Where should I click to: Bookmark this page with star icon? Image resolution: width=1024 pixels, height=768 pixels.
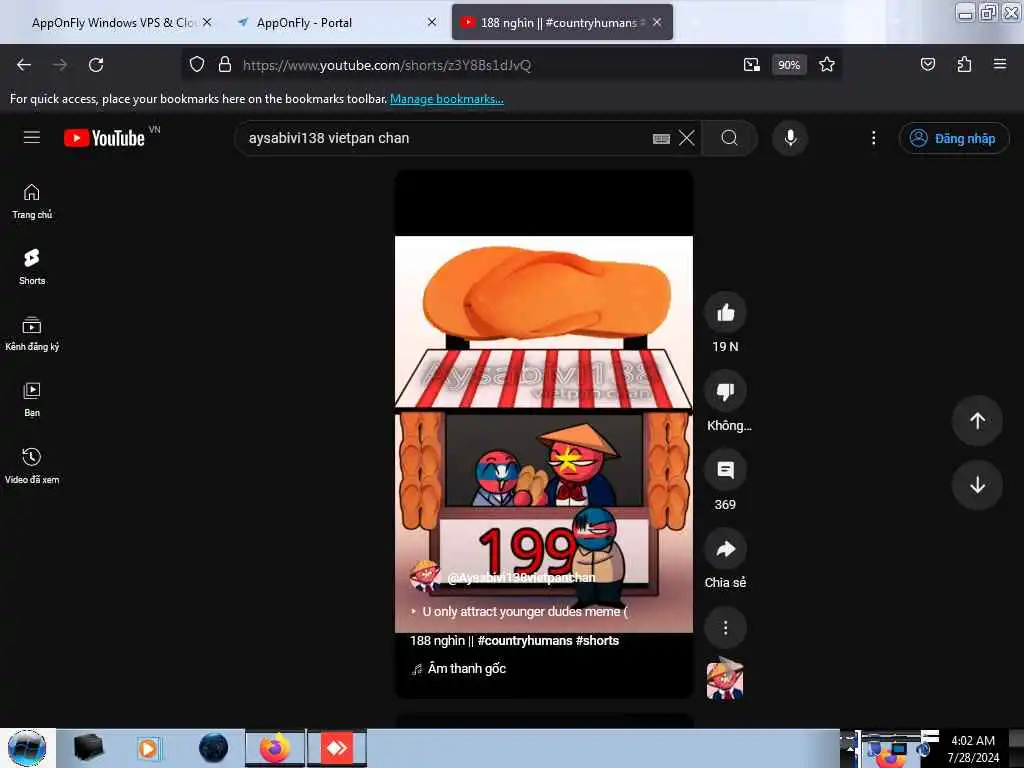point(827,65)
